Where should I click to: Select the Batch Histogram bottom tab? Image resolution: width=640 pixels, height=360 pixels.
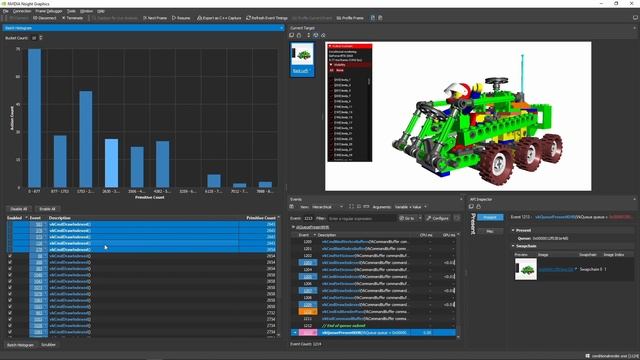(20, 345)
